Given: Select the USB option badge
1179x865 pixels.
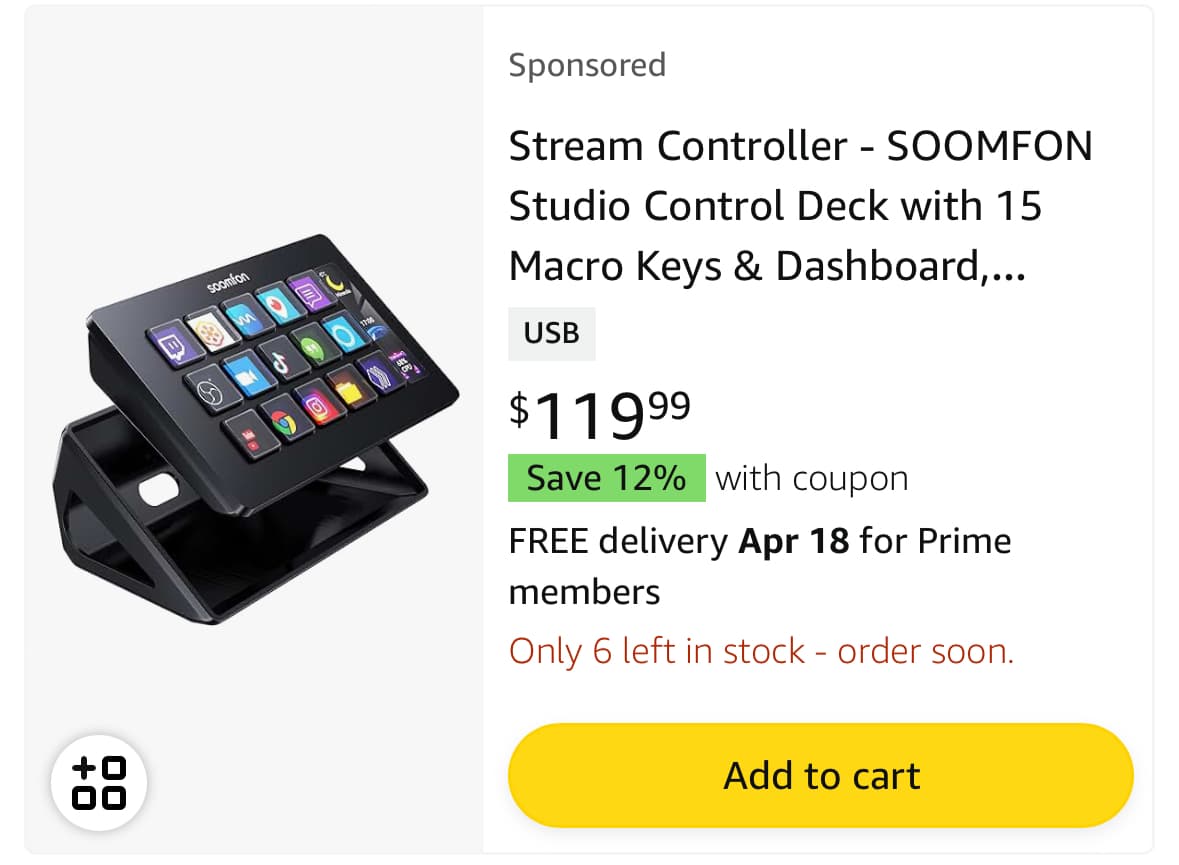Looking at the screenshot, I should click(x=551, y=333).
